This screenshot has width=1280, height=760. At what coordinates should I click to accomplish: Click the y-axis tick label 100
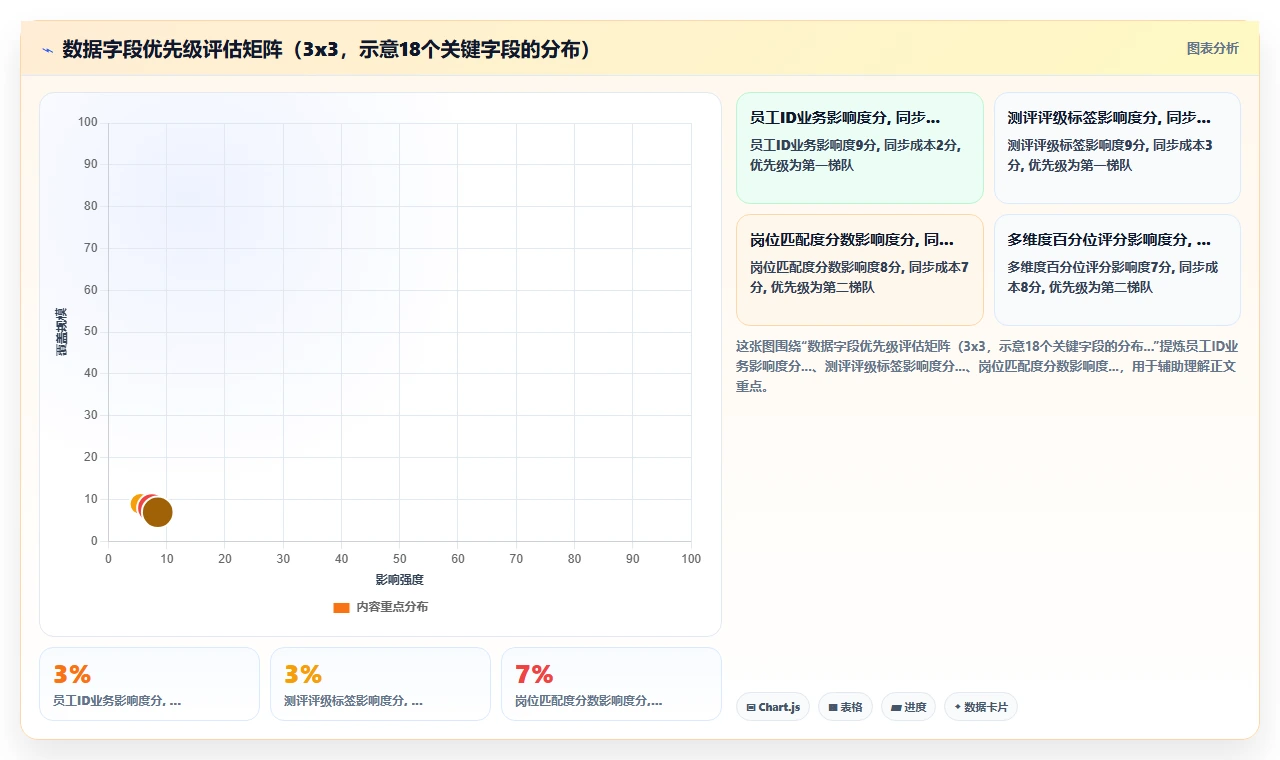point(88,122)
